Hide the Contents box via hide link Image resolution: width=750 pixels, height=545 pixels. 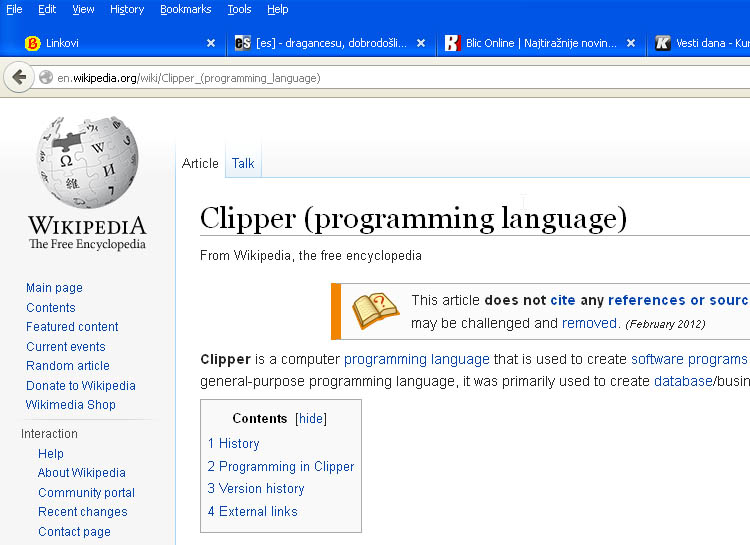tap(311, 419)
